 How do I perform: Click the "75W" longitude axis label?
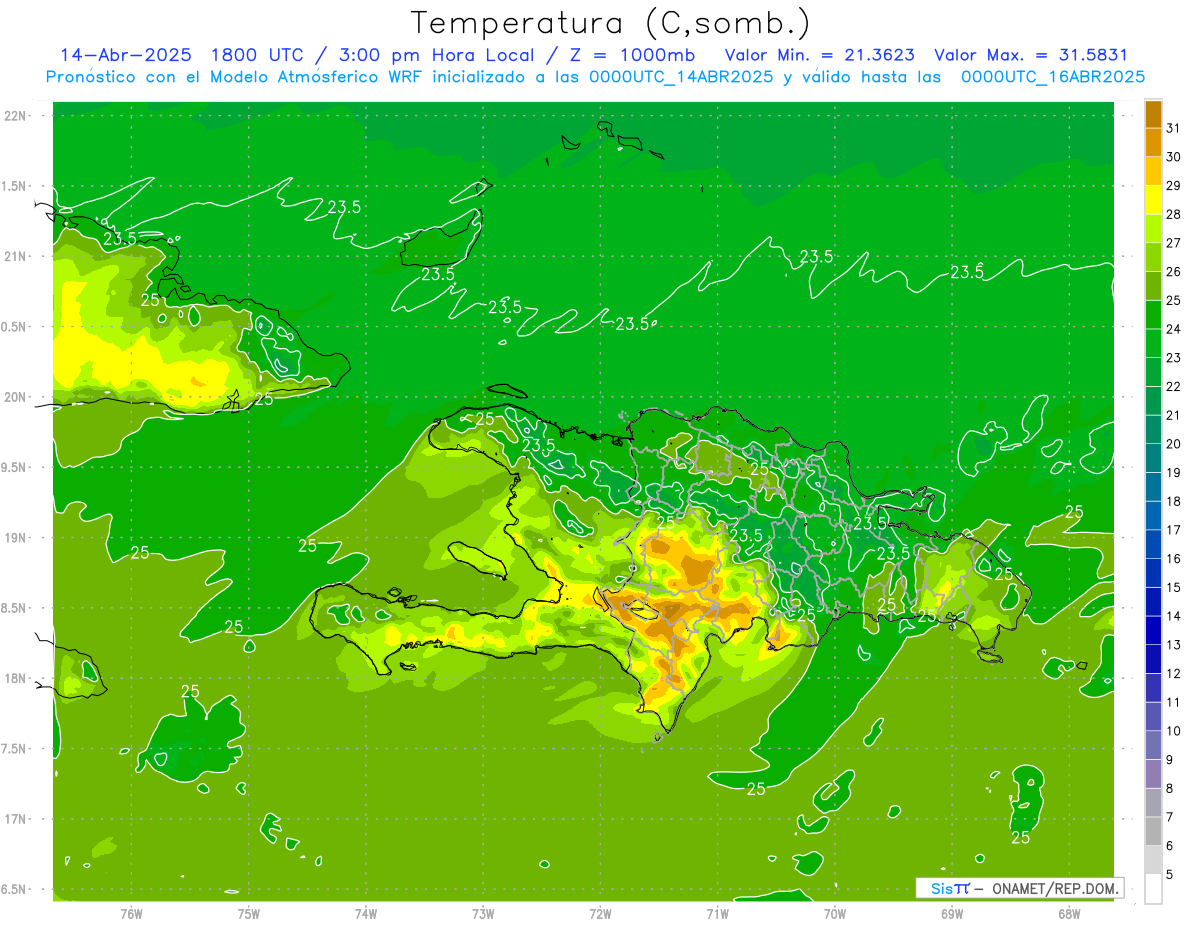249,913
